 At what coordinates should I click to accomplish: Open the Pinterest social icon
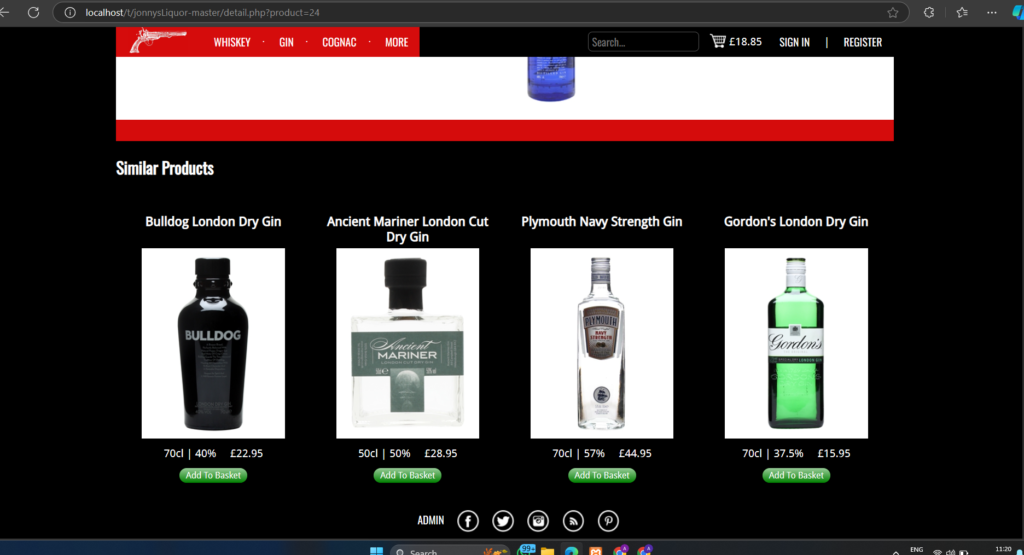[x=608, y=521]
